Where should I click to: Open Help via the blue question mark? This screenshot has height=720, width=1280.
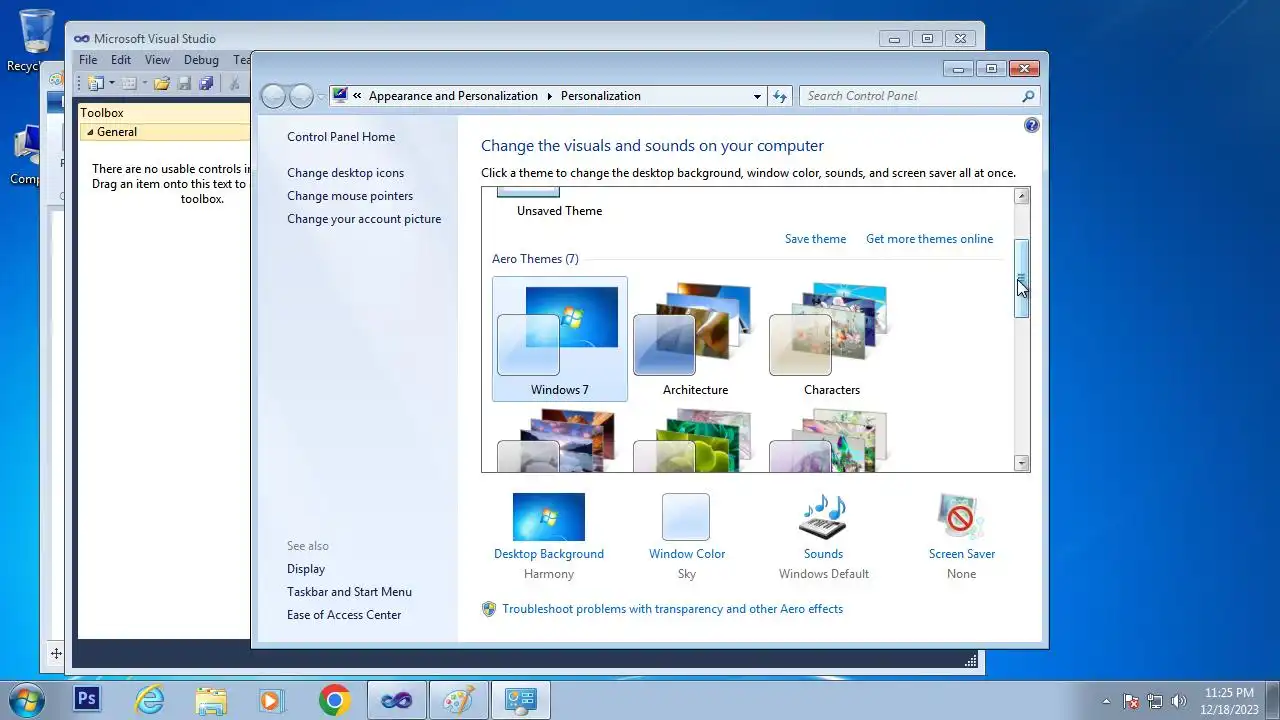click(x=1032, y=125)
